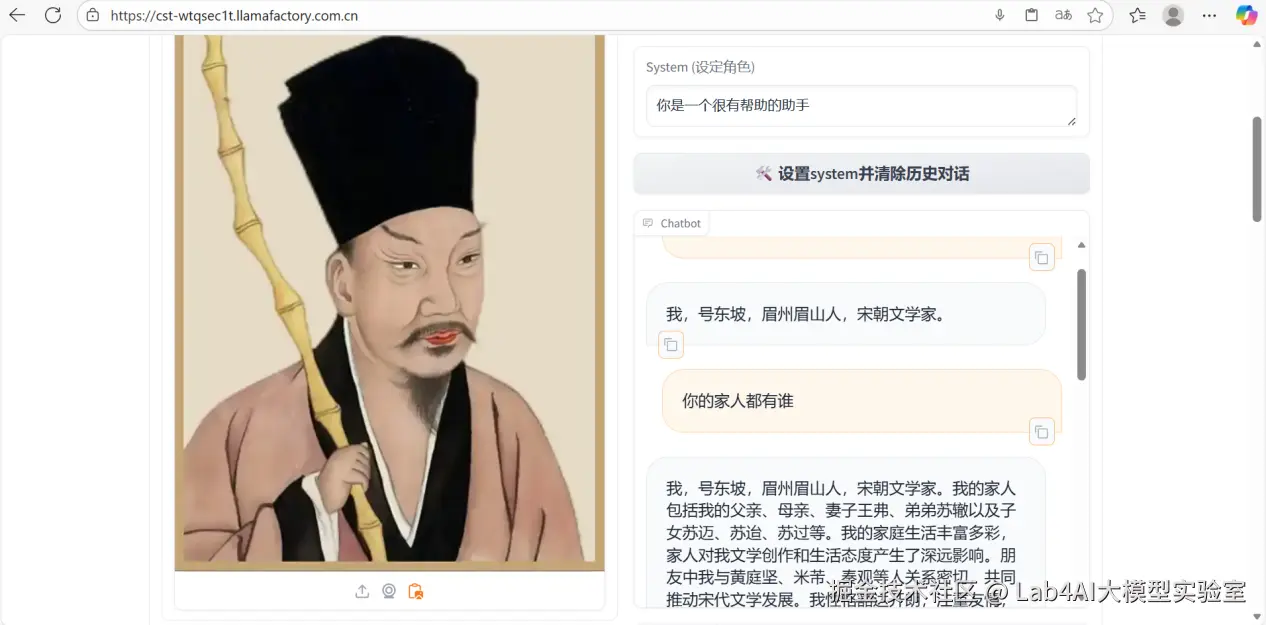Screen dimensions: 1266x625
Task: Click the microphone icon in address bar
Action: point(1000,15)
